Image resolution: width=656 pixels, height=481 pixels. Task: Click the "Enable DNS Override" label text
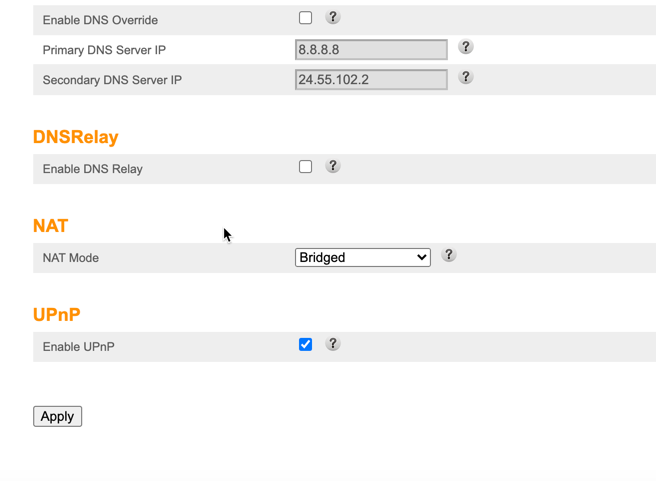click(100, 20)
